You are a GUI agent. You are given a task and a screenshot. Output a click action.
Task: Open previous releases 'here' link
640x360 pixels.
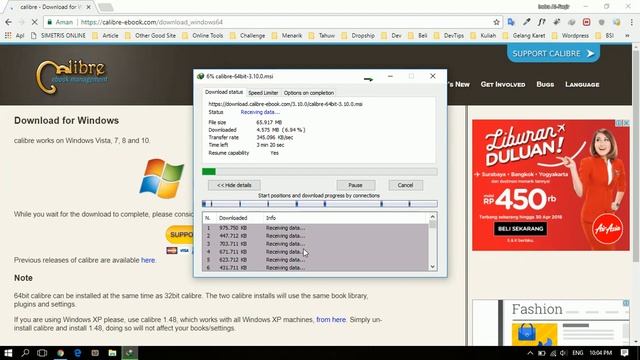148,260
